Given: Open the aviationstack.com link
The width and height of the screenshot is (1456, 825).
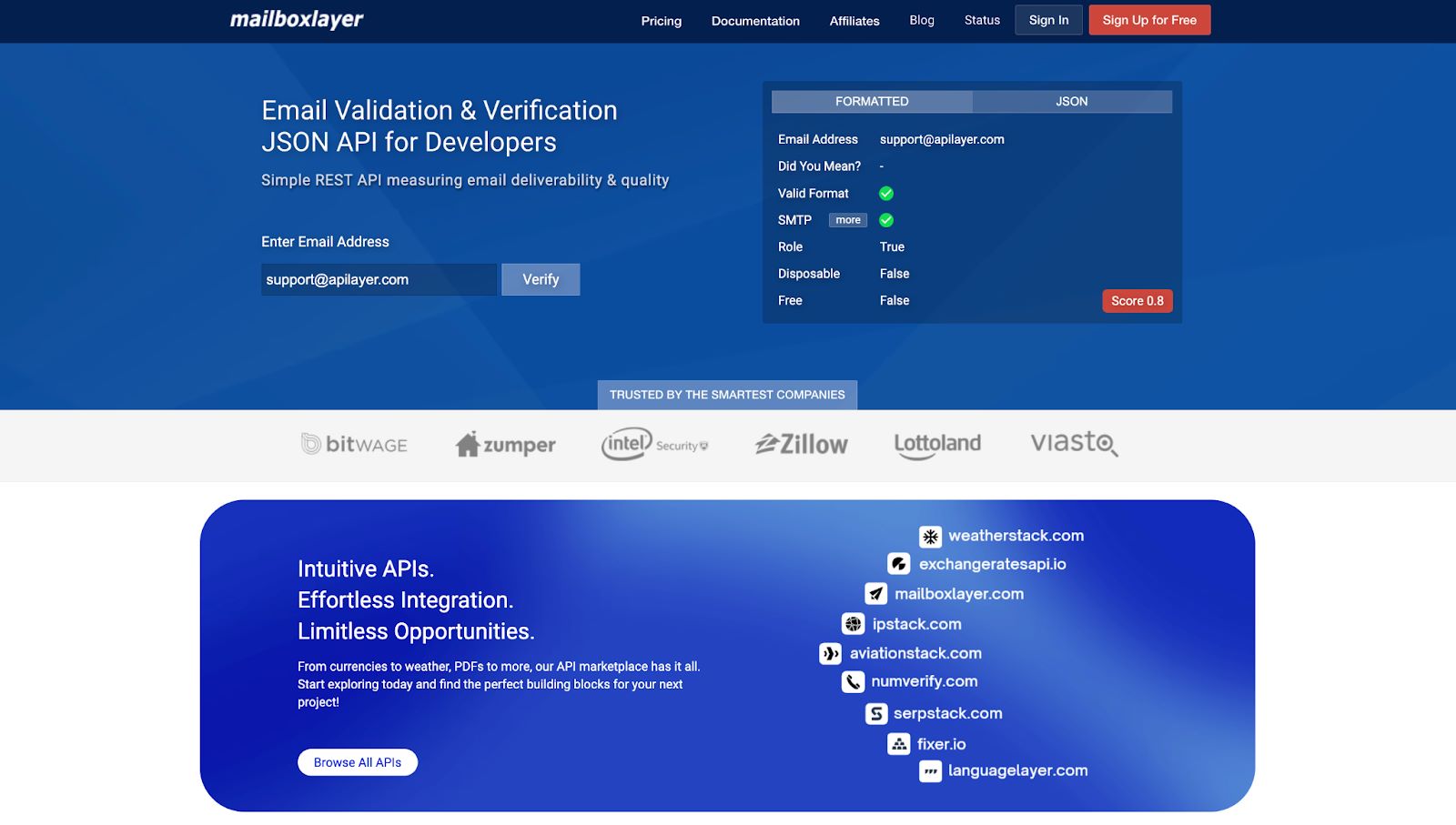Looking at the screenshot, I should pyautogui.click(x=915, y=653).
